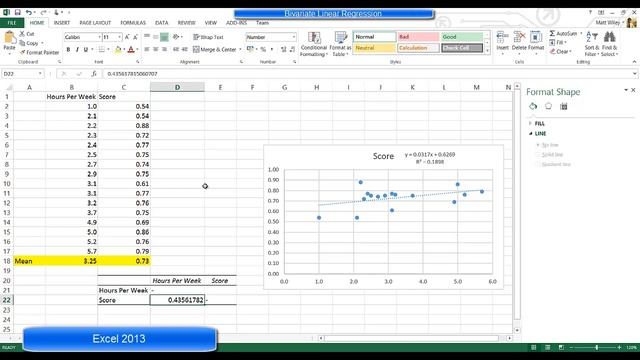Screen dimensions: 640x360
Task: Click the Align Left icon
Action: pos(147,49)
